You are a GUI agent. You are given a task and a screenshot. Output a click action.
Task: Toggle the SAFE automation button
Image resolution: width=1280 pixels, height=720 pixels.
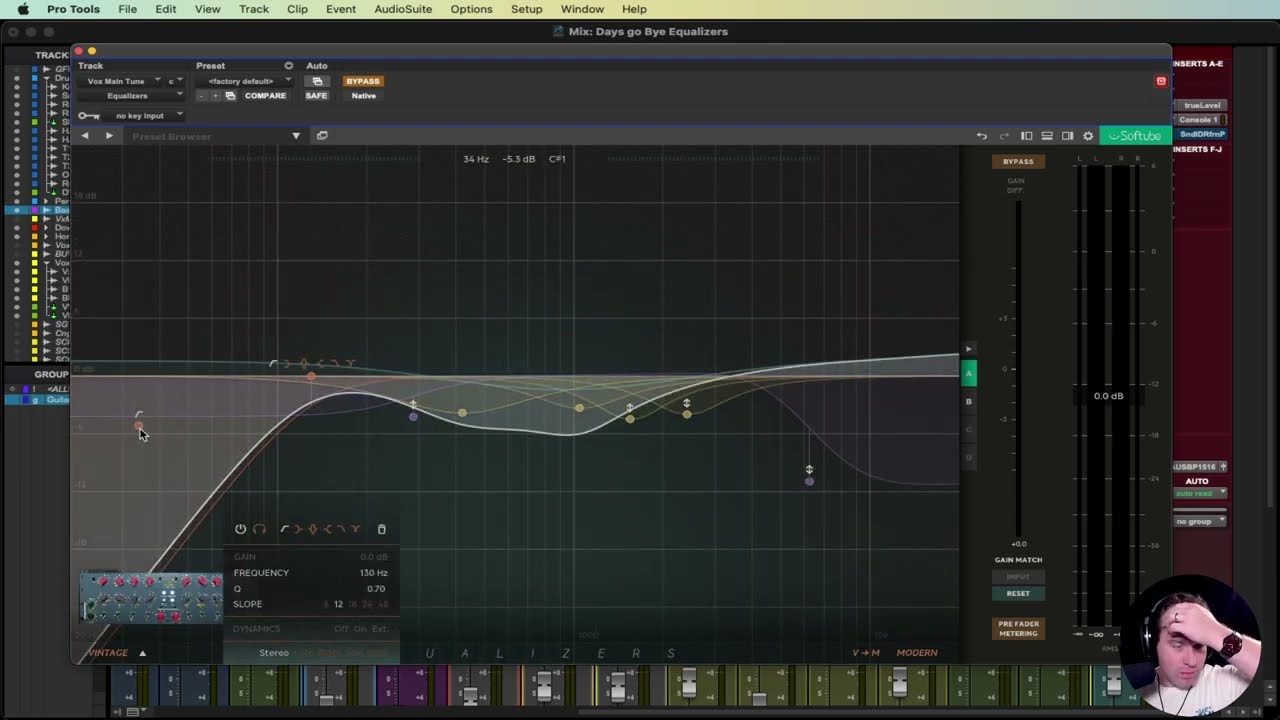[x=316, y=96]
